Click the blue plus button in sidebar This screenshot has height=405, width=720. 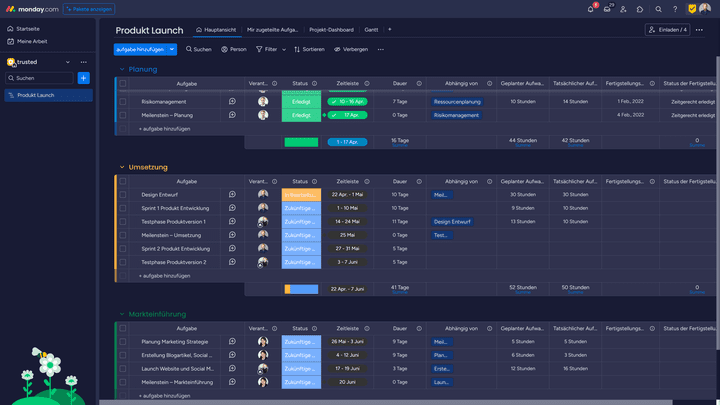(83, 77)
